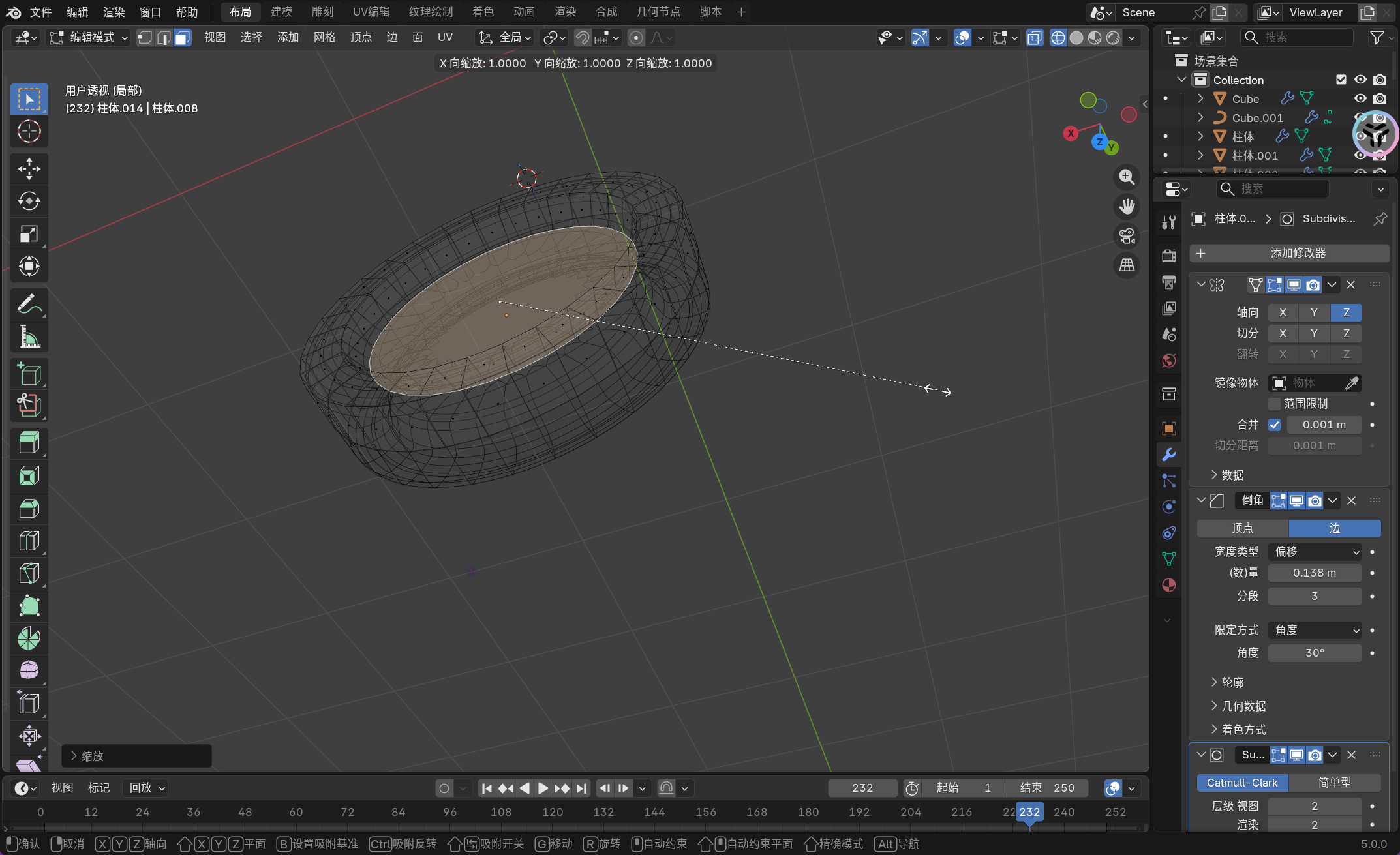Select the Move tool in toolbar
This screenshot has height=855, width=1400.
(29, 169)
